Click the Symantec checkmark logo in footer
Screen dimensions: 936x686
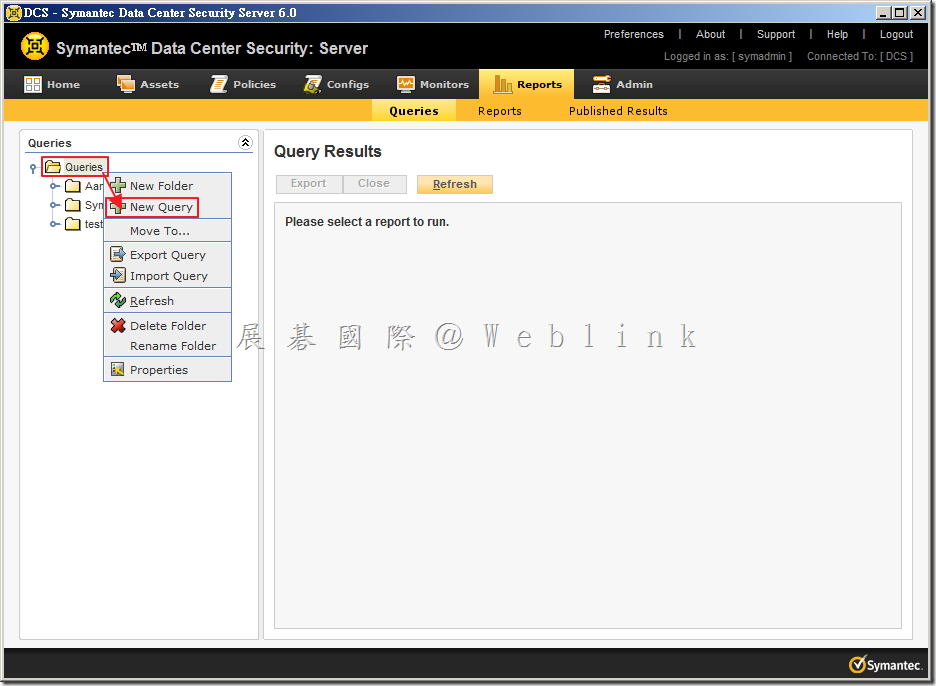(886, 664)
